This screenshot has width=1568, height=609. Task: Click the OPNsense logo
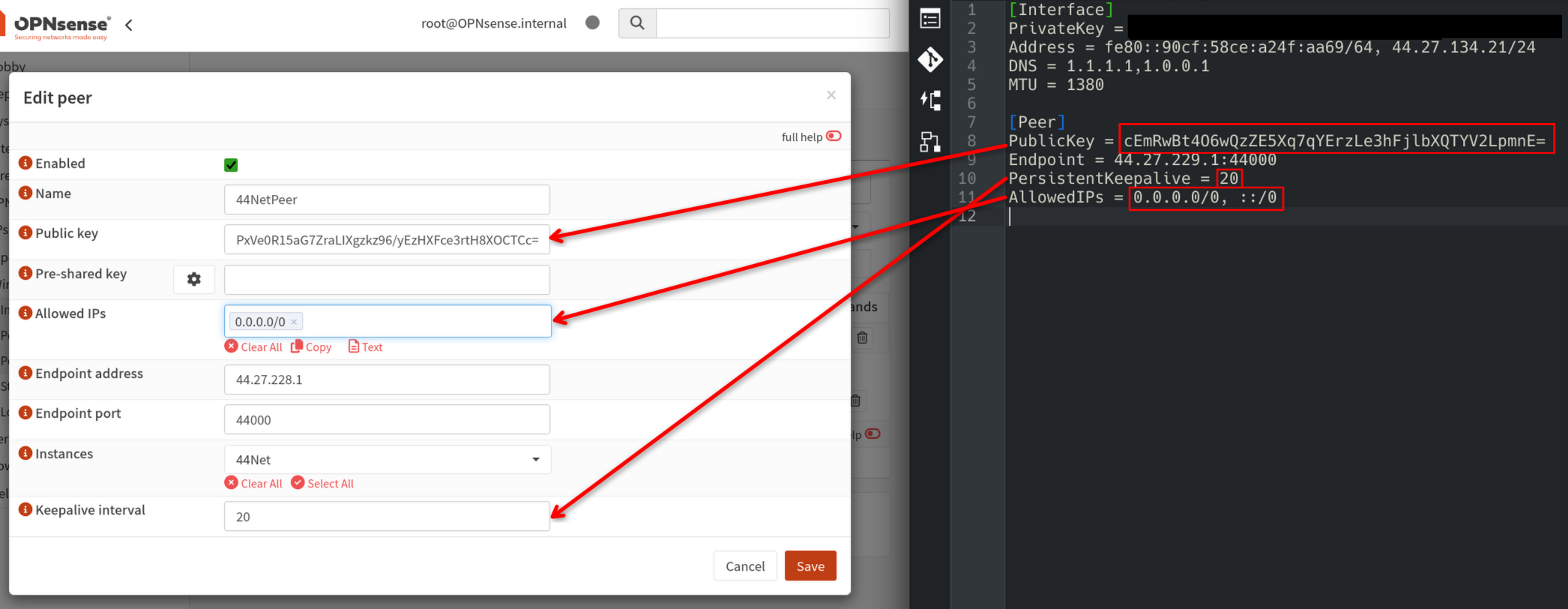61,26
